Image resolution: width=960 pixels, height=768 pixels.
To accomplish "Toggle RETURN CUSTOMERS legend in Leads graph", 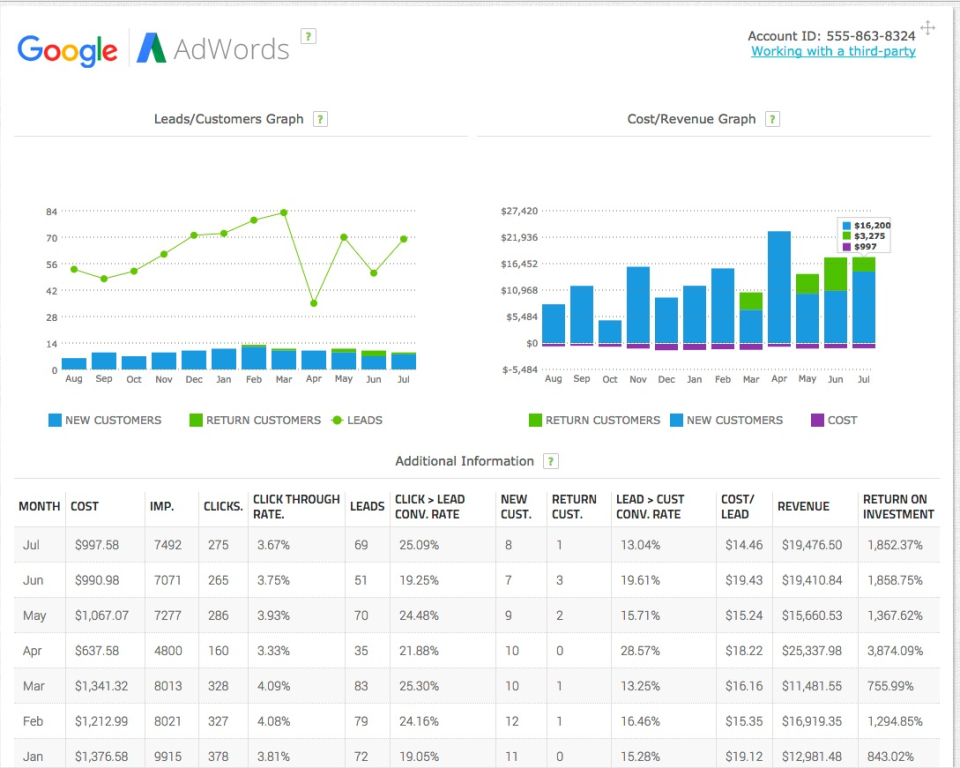I will (x=255, y=420).
